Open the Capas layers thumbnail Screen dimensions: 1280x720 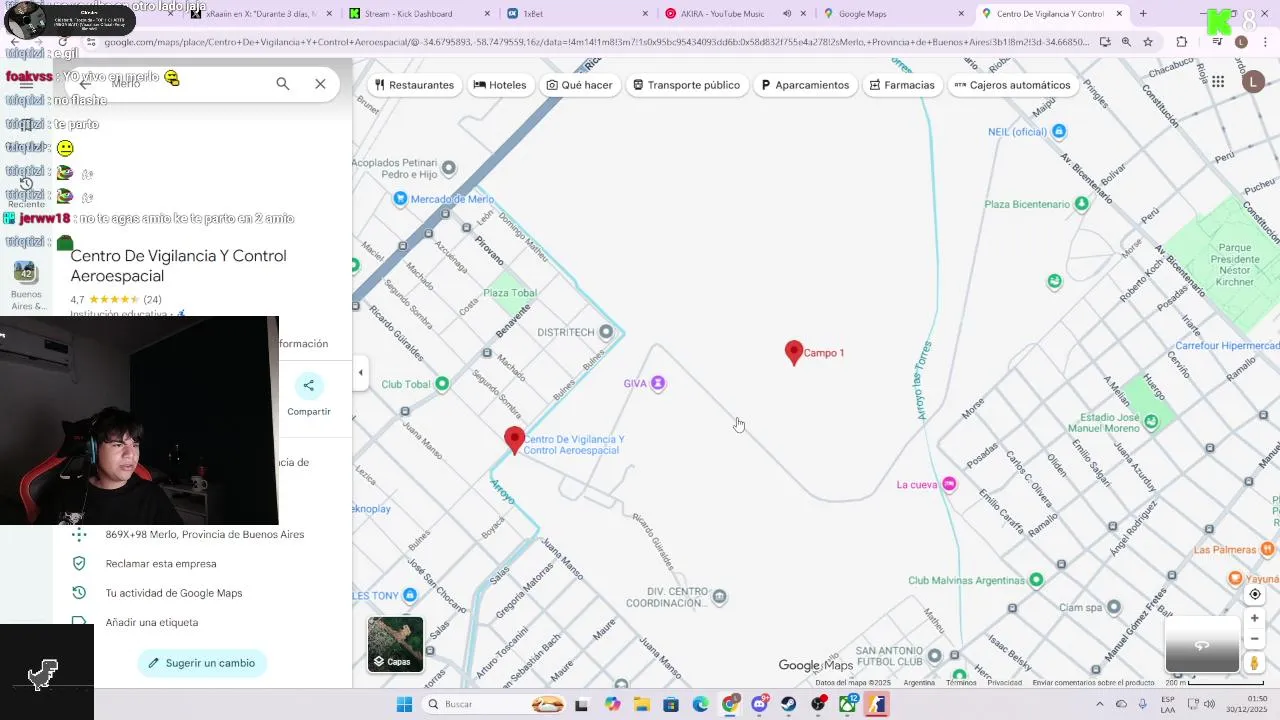(x=395, y=644)
